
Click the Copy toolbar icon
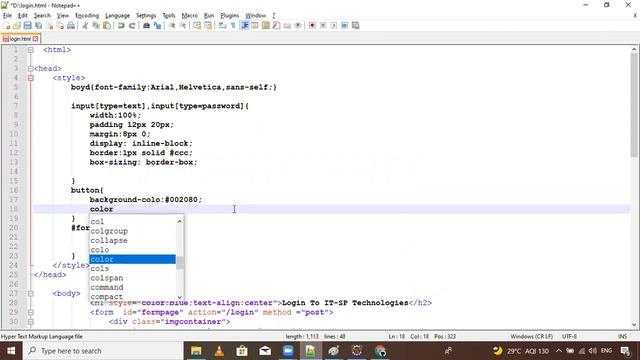(96, 25)
